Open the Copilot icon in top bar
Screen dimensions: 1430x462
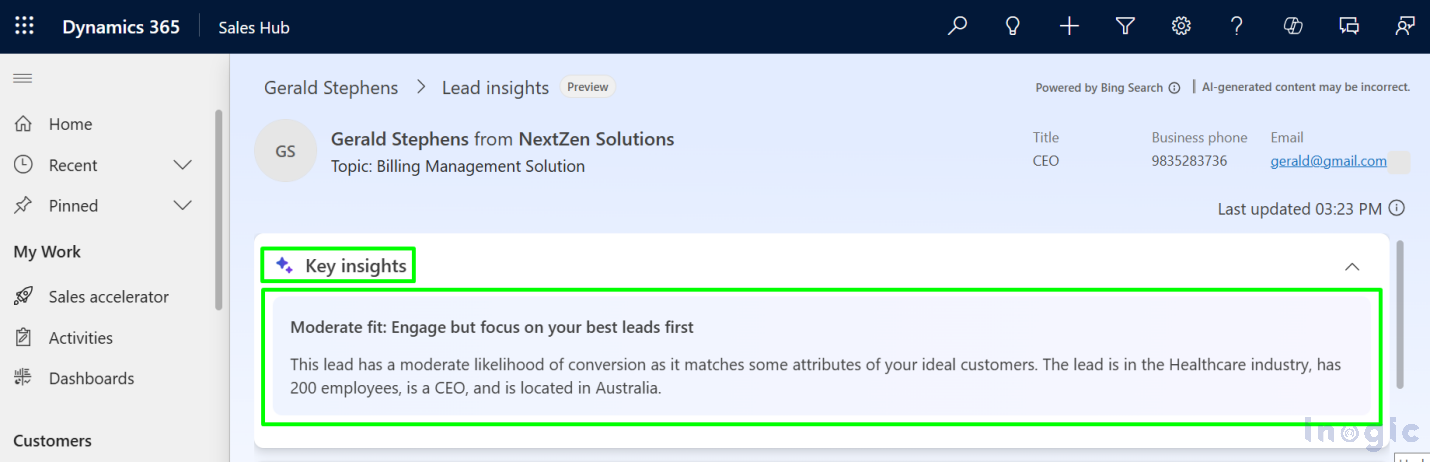pyautogui.click(x=1293, y=27)
